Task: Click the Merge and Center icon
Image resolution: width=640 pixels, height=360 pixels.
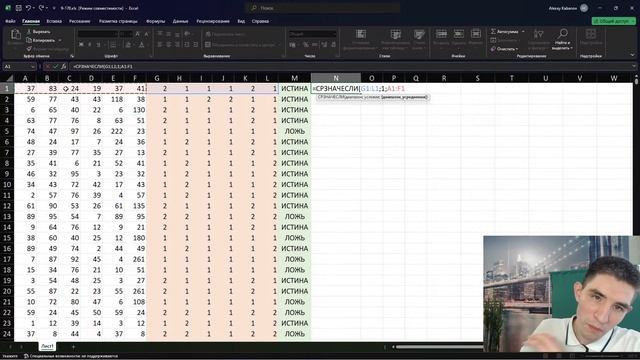Action: (x=208, y=44)
